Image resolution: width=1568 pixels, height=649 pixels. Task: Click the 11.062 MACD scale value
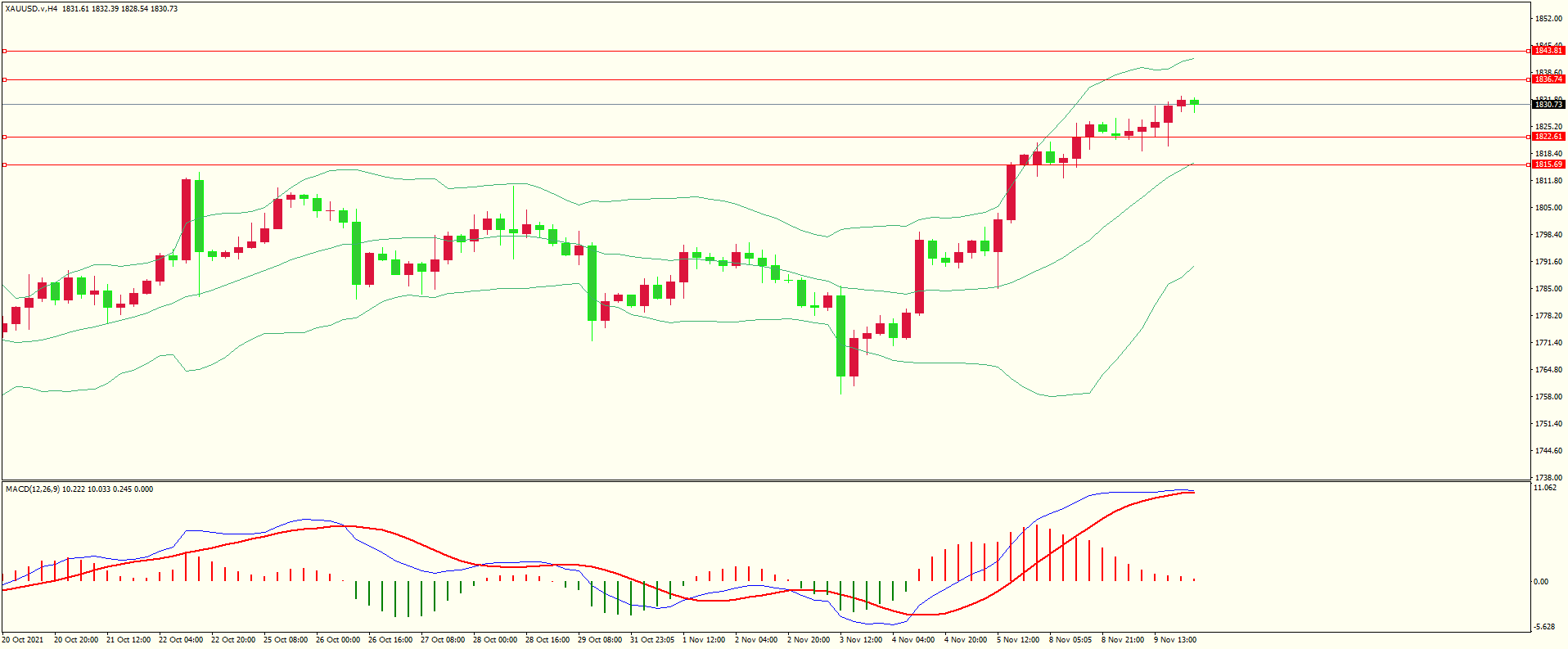coord(1545,488)
